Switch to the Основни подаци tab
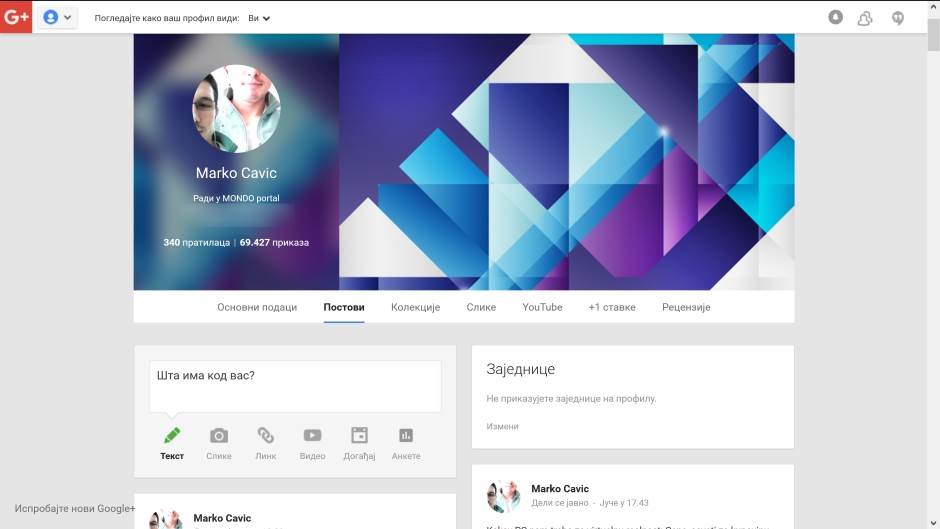 point(257,307)
